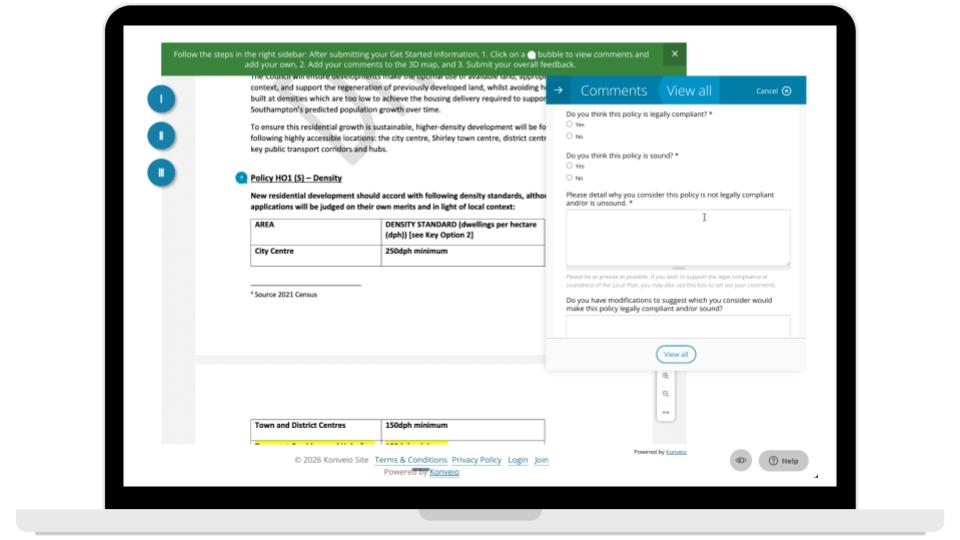Image resolution: width=960 pixels, height=540 pixels.
Task: Click the View all button below the form
Action: [676, 354]
